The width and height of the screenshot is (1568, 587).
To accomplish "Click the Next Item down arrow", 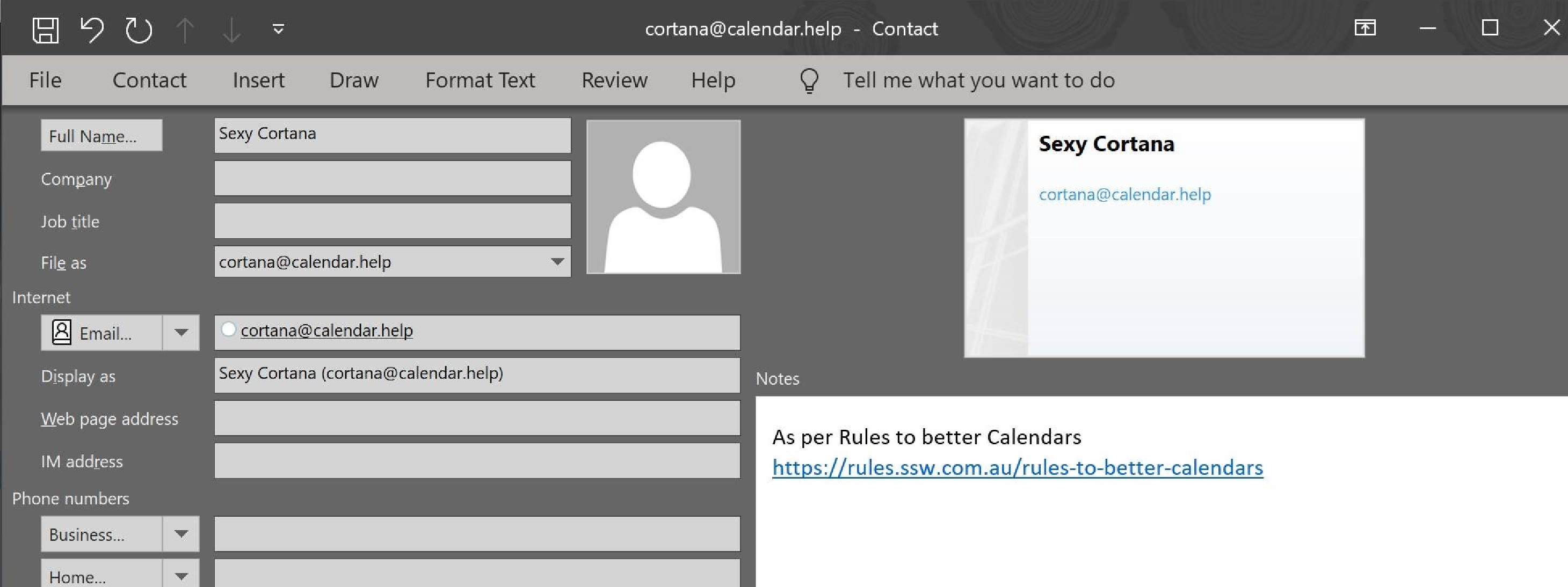I will [231, 29].
